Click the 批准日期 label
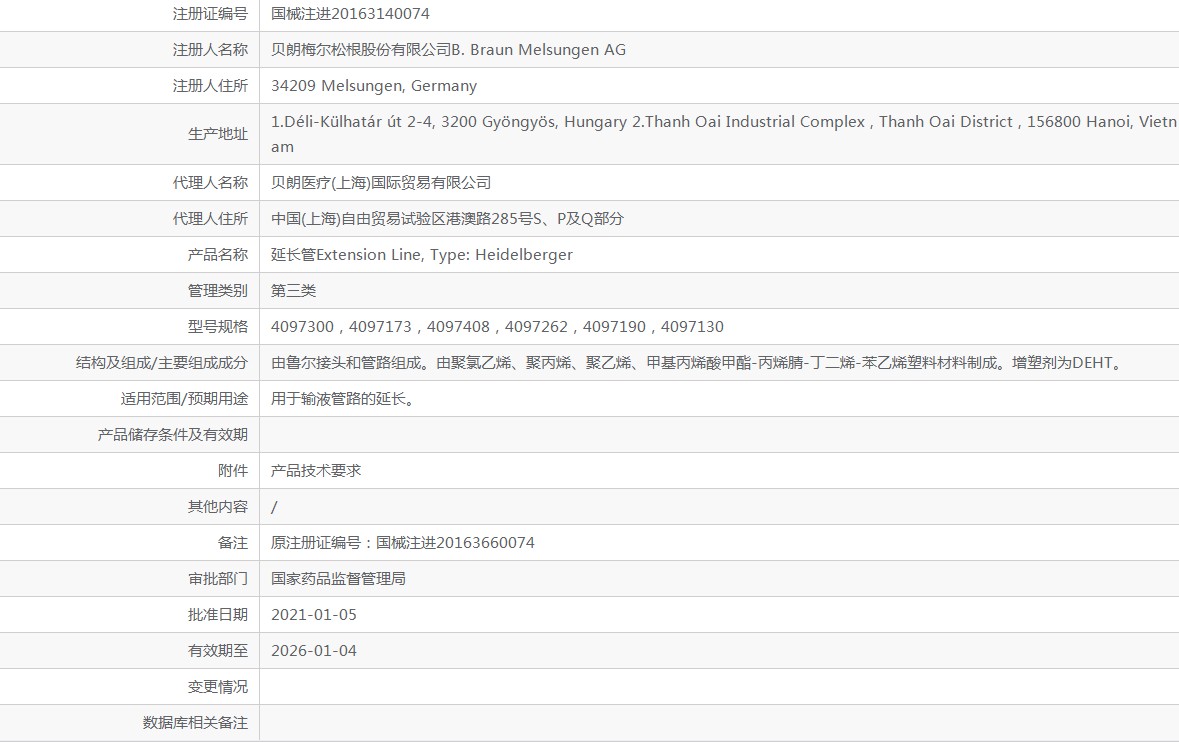 point(217,615)
